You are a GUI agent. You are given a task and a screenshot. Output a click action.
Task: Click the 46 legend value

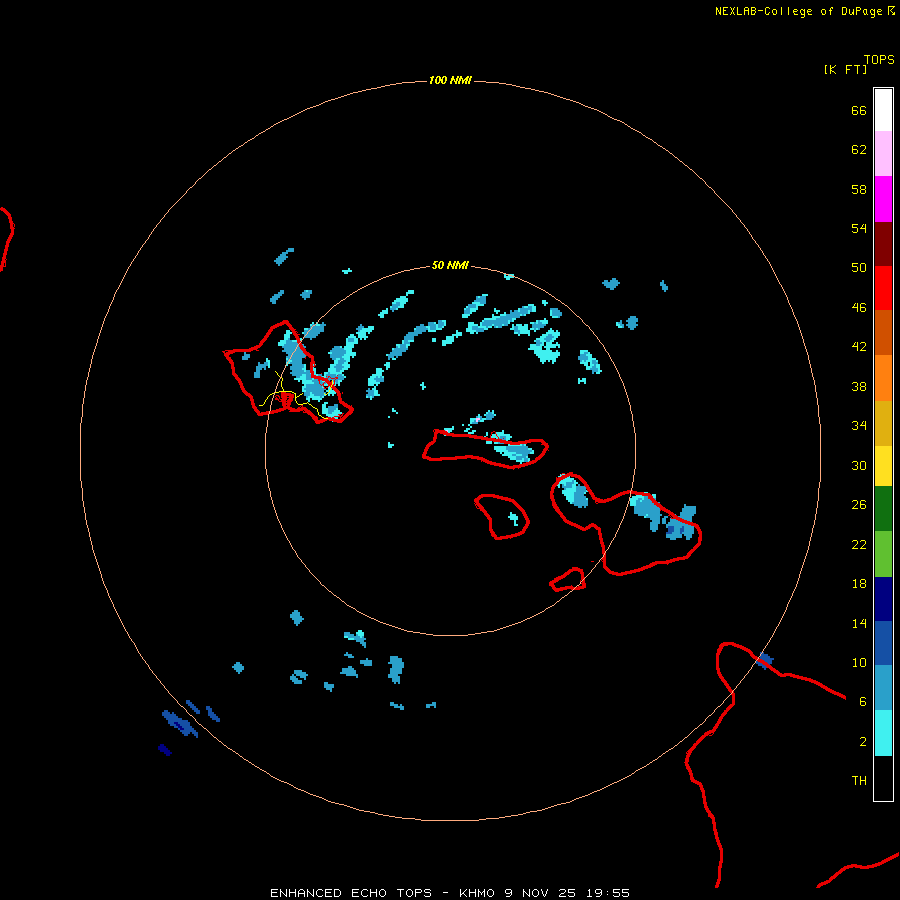point(859,308)
